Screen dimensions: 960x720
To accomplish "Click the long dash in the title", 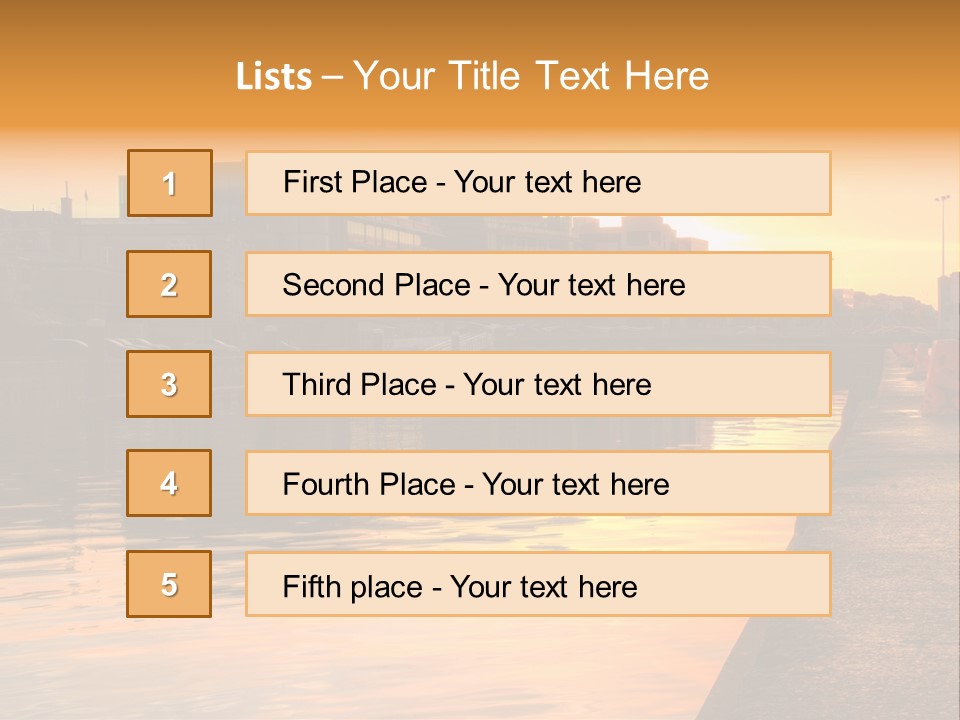I will click(332, 77).
